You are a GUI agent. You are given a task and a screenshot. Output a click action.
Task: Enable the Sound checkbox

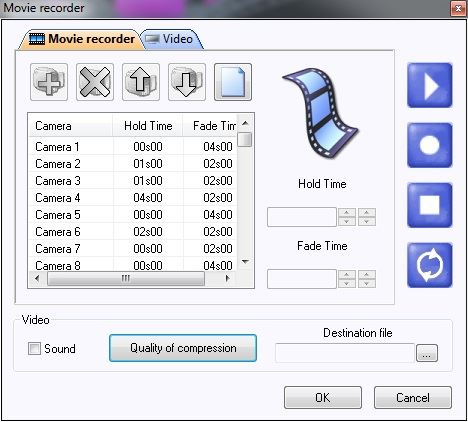point(34,349)
